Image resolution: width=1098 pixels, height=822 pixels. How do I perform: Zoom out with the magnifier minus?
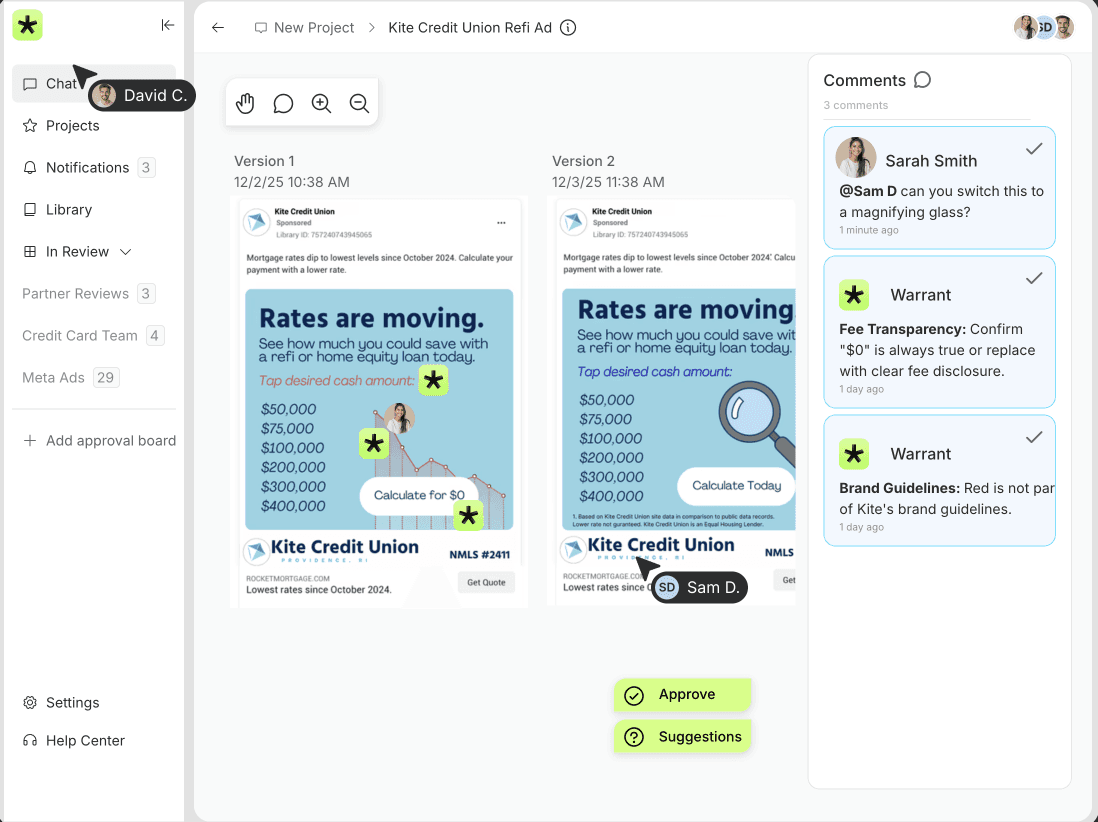coord(359,103)
